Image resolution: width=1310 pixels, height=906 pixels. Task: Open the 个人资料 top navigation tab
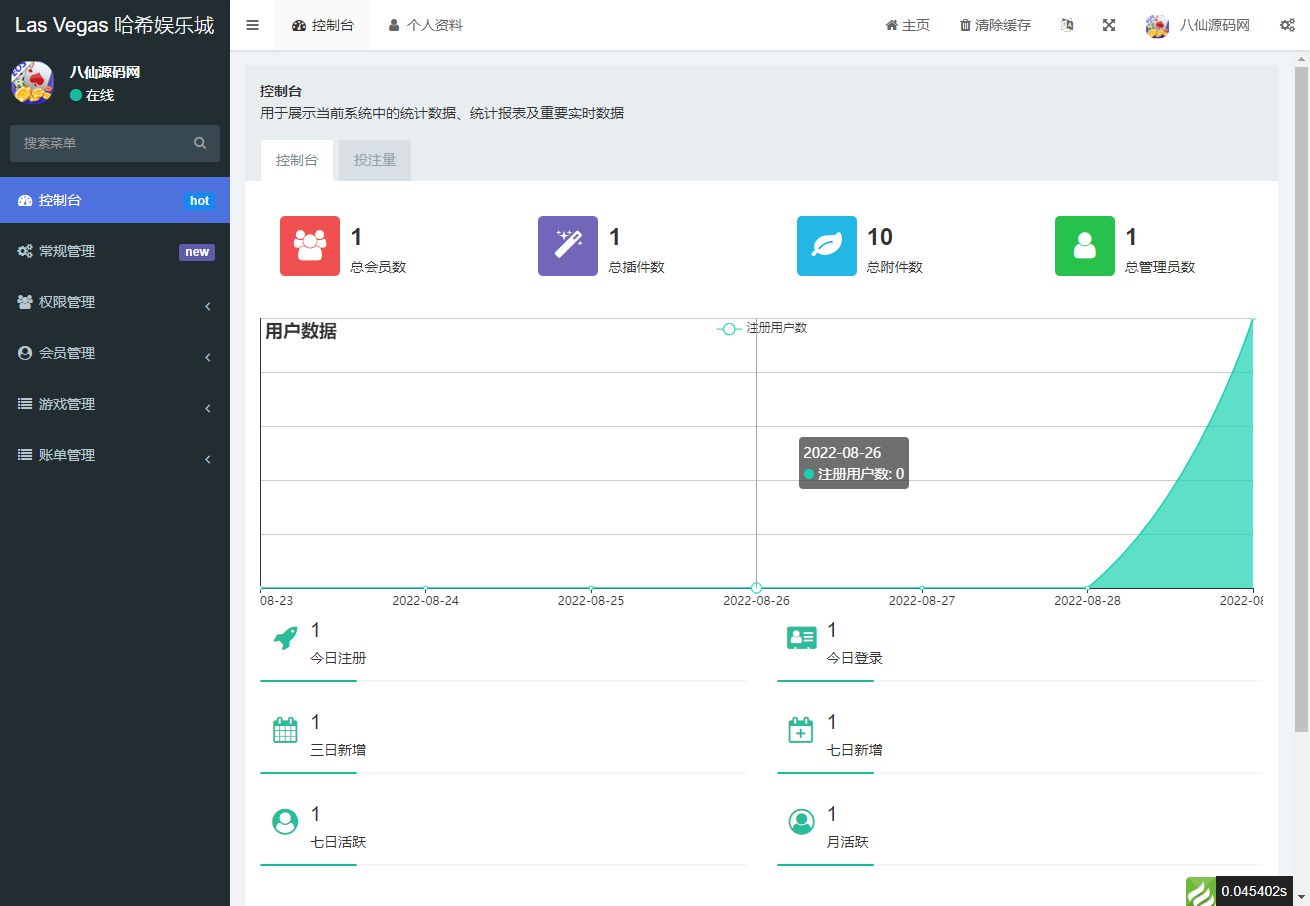click(425, 25)
